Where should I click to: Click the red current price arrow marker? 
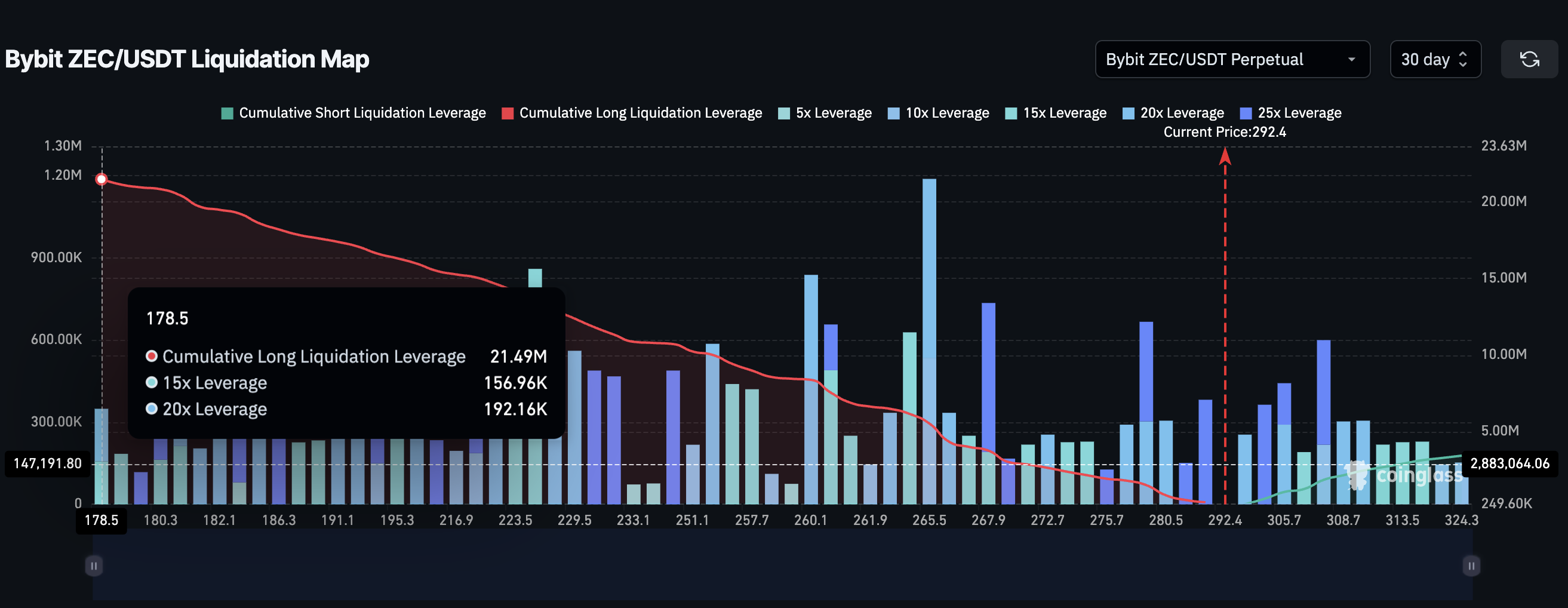click(1225, 157)
